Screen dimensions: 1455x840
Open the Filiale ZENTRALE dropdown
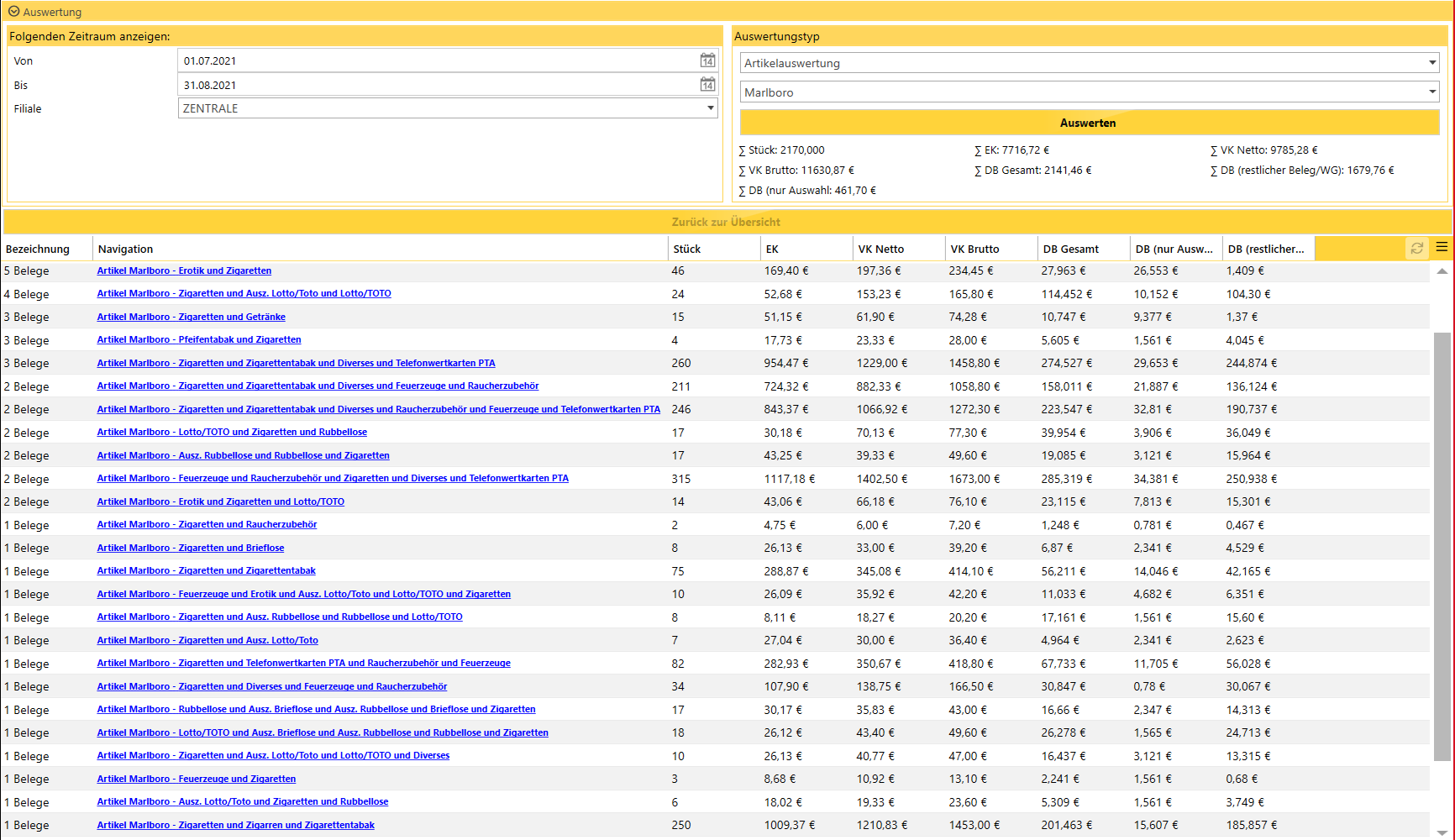(448, 108)
